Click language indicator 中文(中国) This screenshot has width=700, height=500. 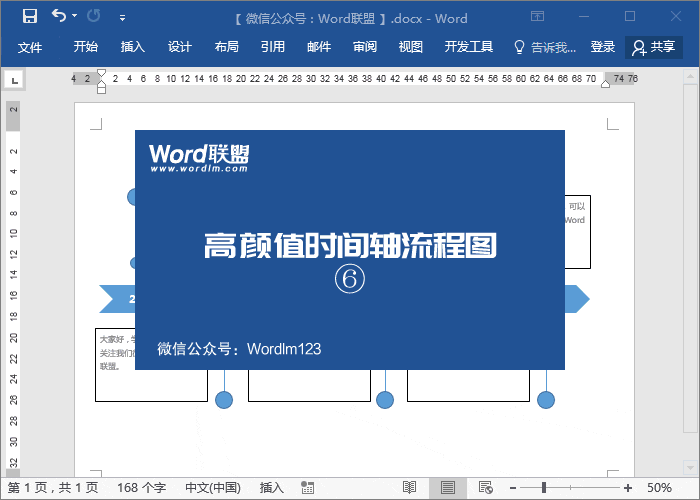coord(213,488)
